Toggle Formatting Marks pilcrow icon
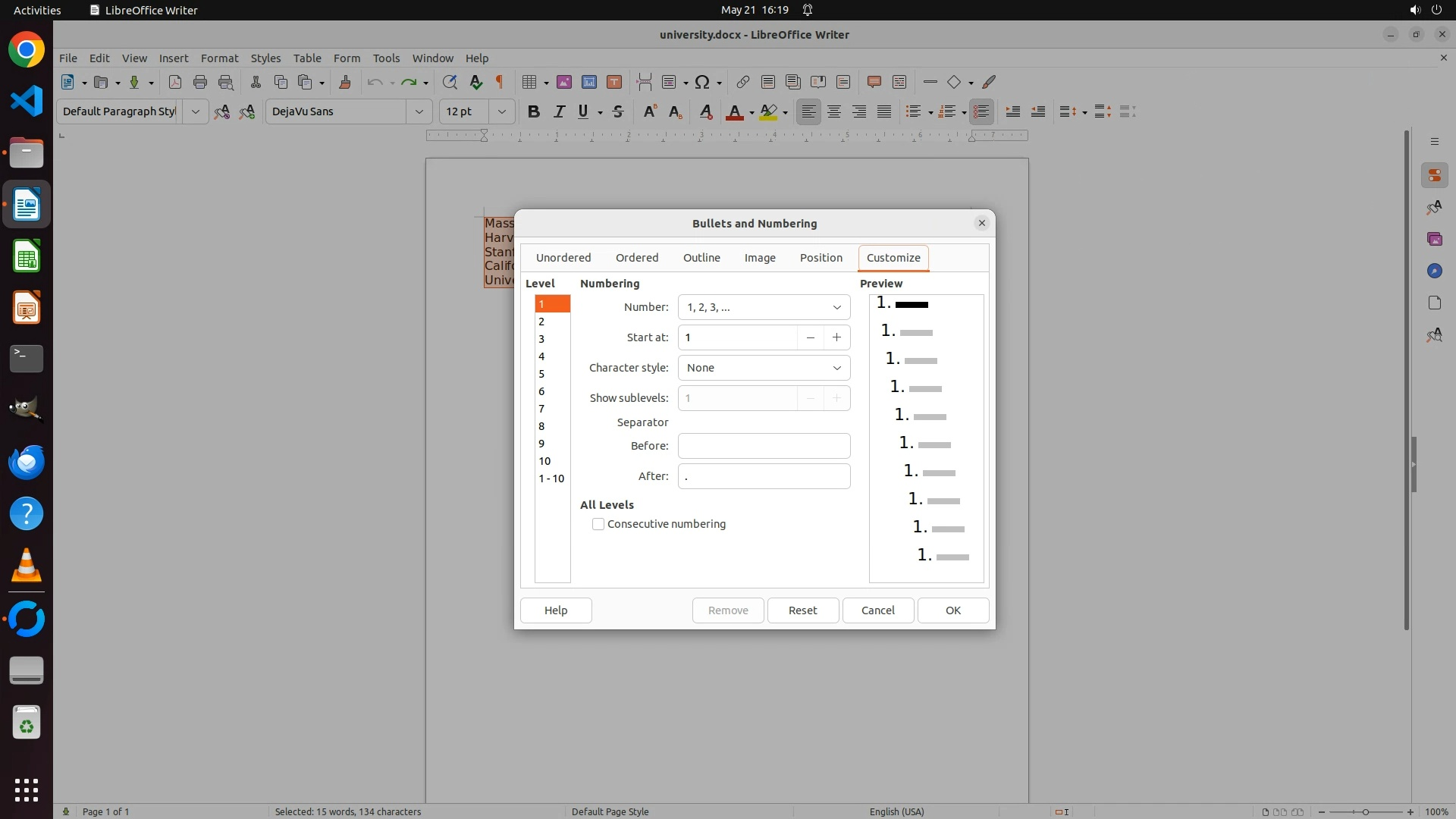Viewport: 1456px width, 819px height. tap(500, 82)
